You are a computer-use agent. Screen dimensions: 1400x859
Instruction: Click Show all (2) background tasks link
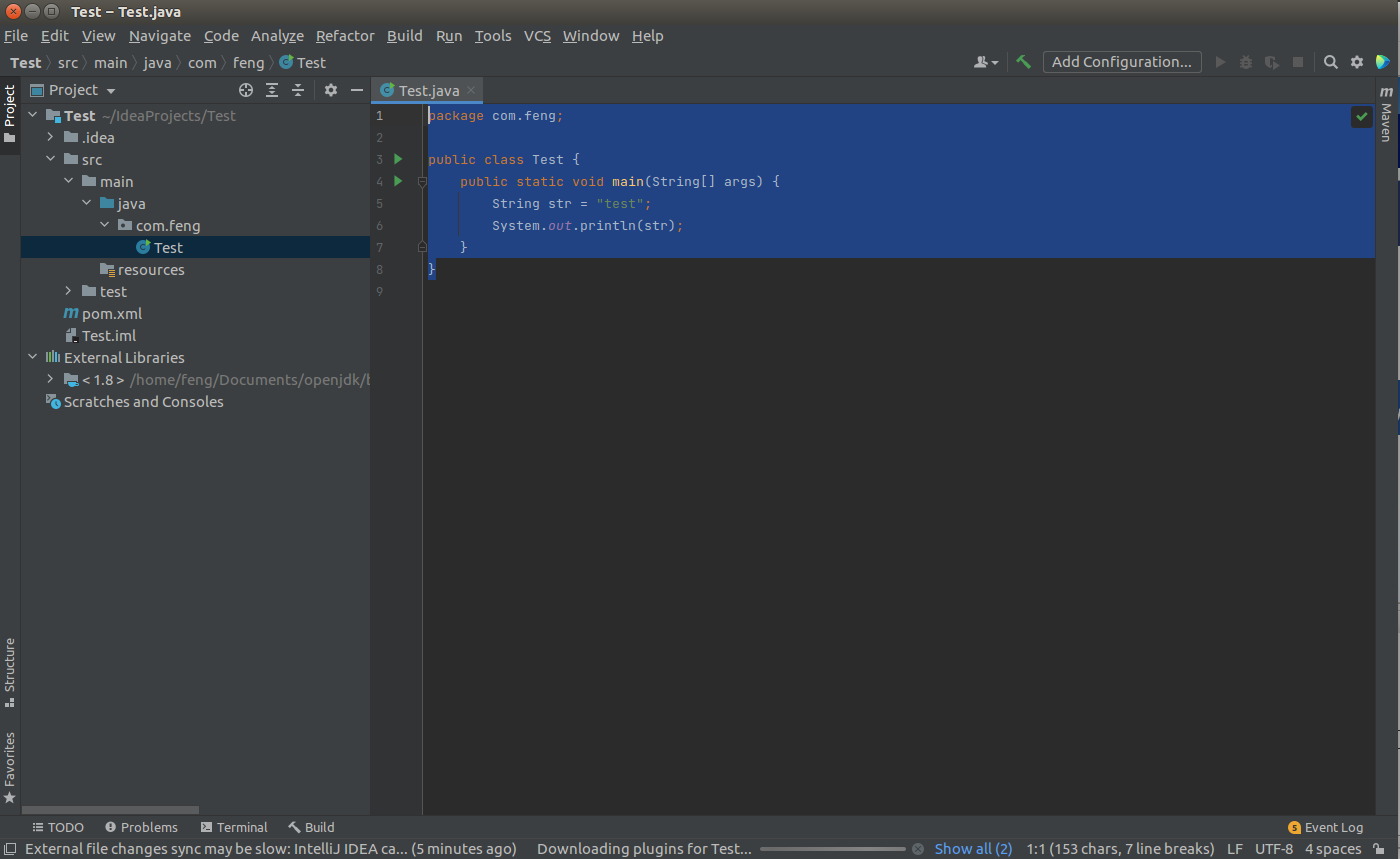pos(973,849)
